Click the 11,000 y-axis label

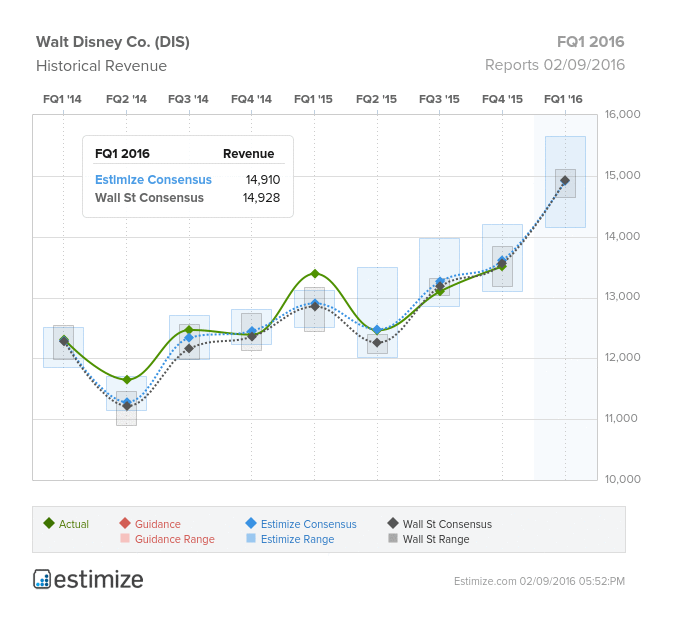pos(621,418)
